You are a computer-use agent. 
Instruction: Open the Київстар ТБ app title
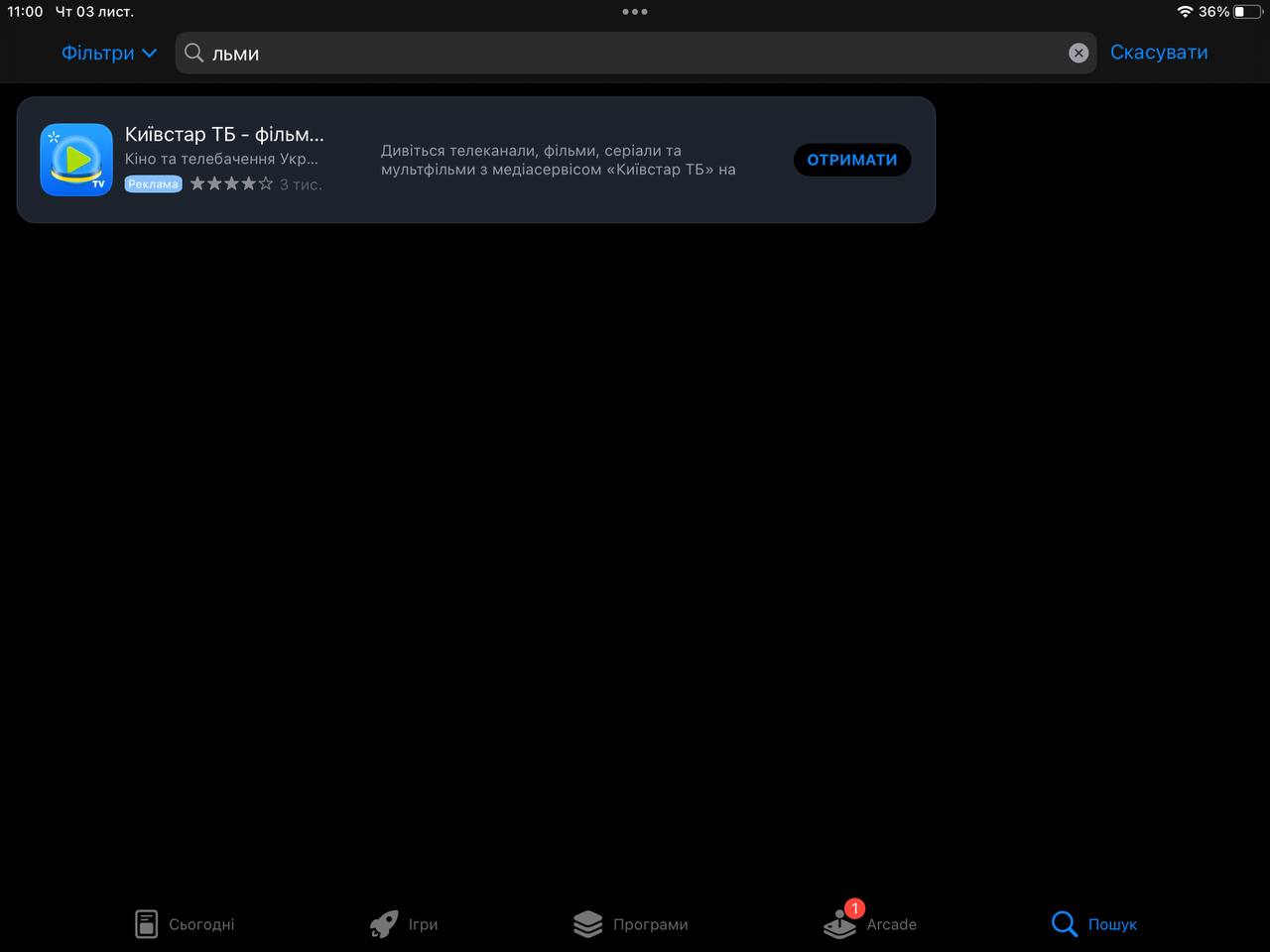[x=224, y=134]
